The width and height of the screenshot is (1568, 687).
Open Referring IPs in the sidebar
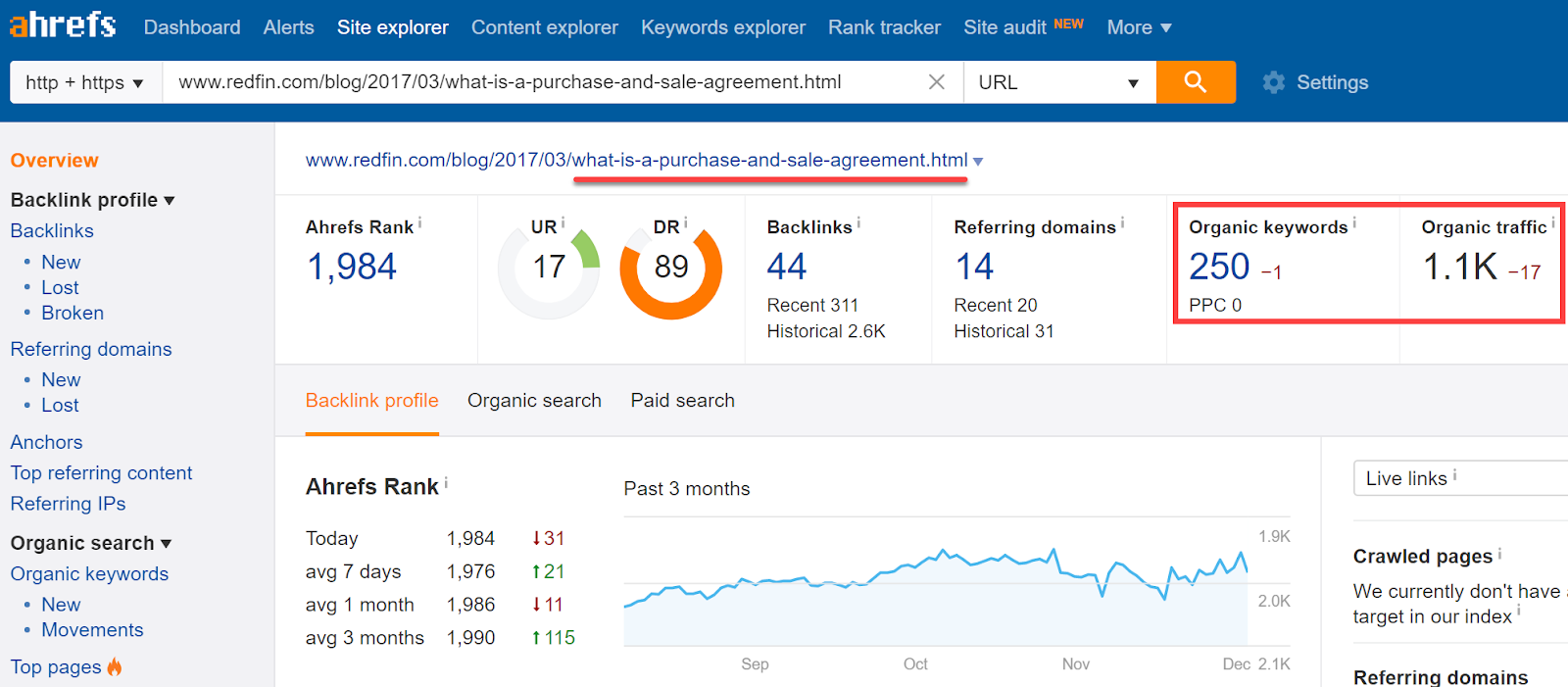68,504
